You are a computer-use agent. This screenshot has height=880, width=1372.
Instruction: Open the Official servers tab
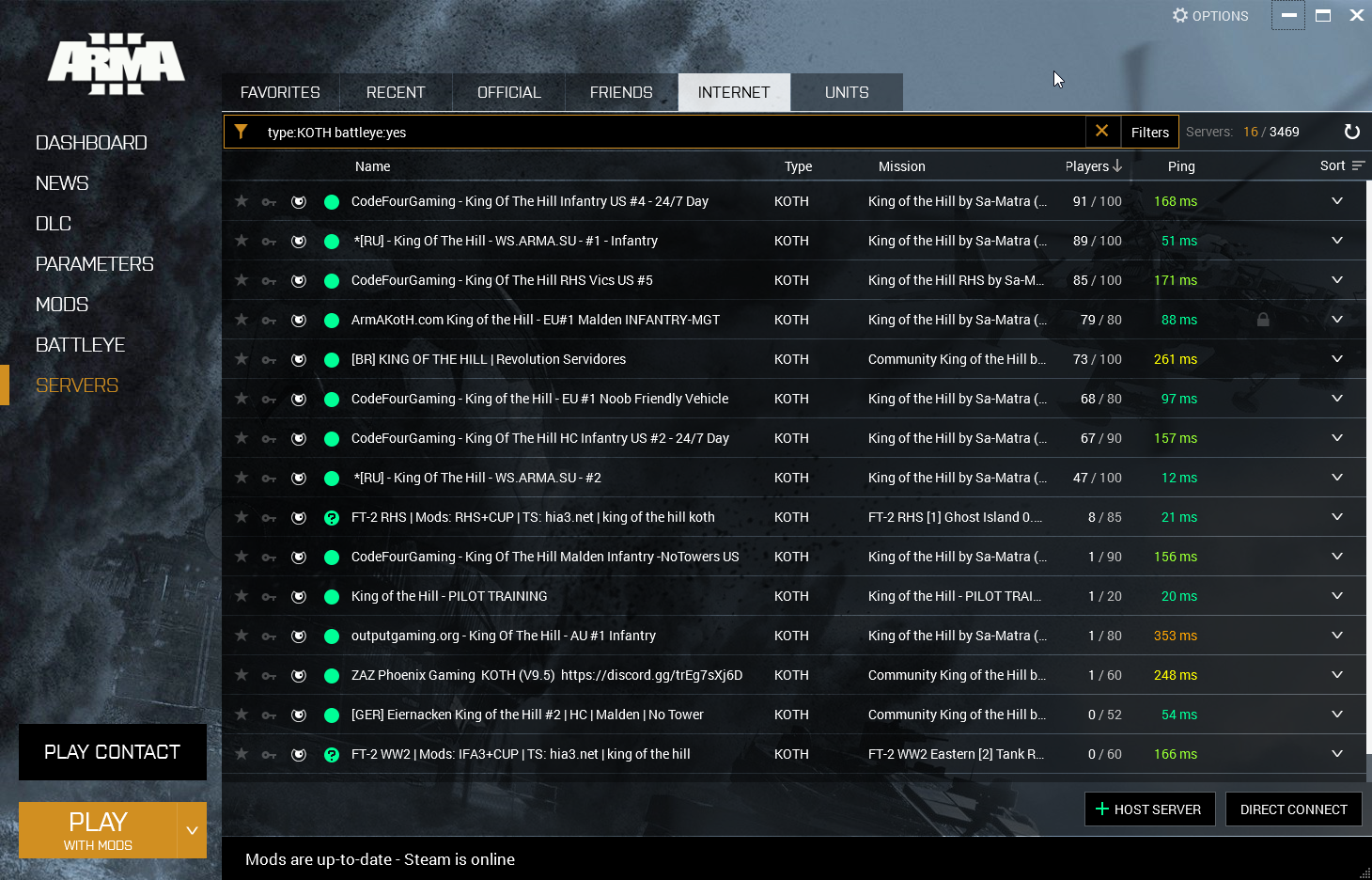click(508, 92)
